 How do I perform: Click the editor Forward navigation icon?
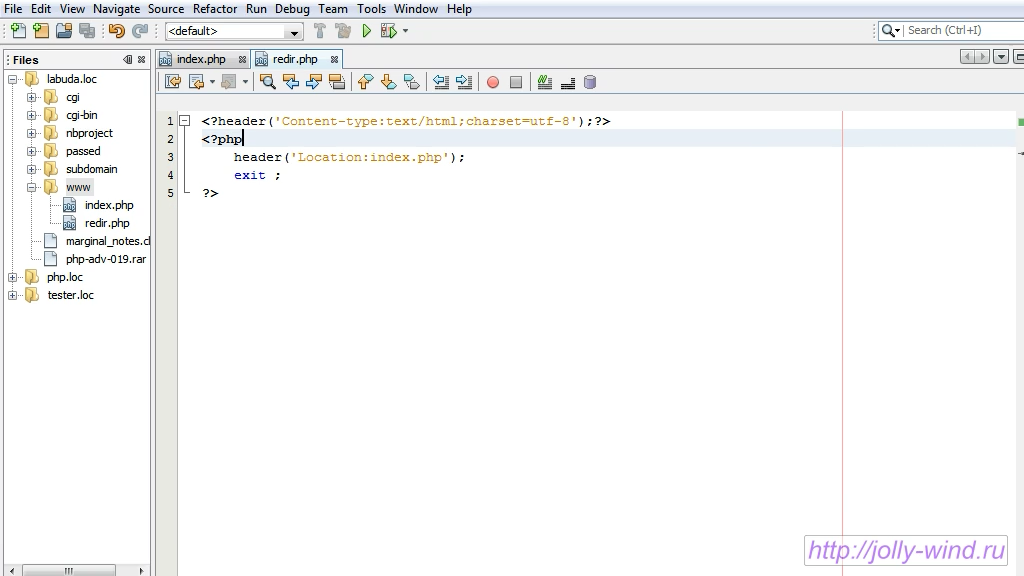pyautogui.click(x=228, y=82)
